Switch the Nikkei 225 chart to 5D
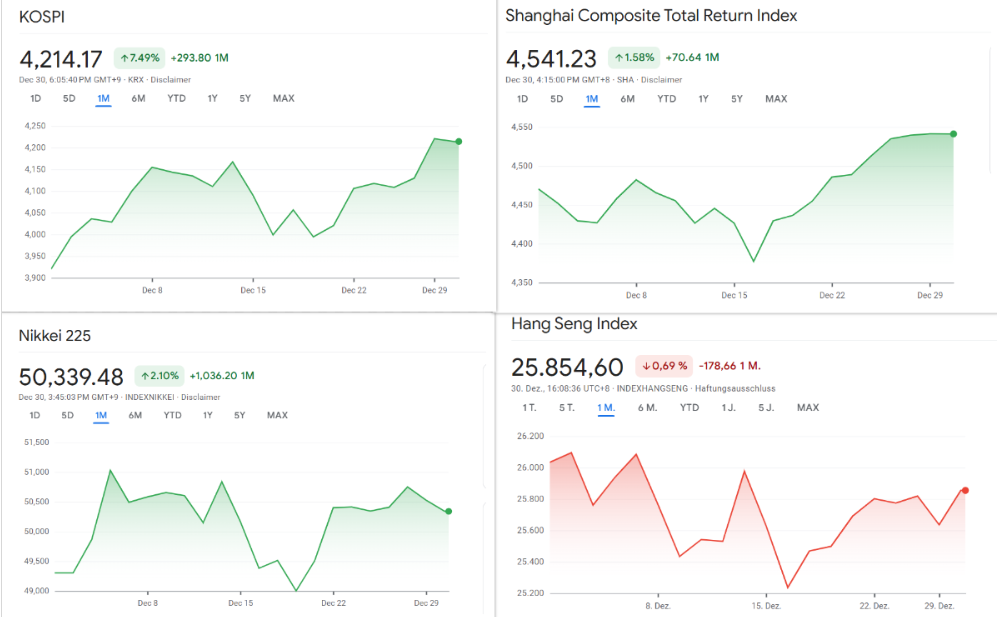This screenshot has height=617, width=997. [x=67, y=415]
